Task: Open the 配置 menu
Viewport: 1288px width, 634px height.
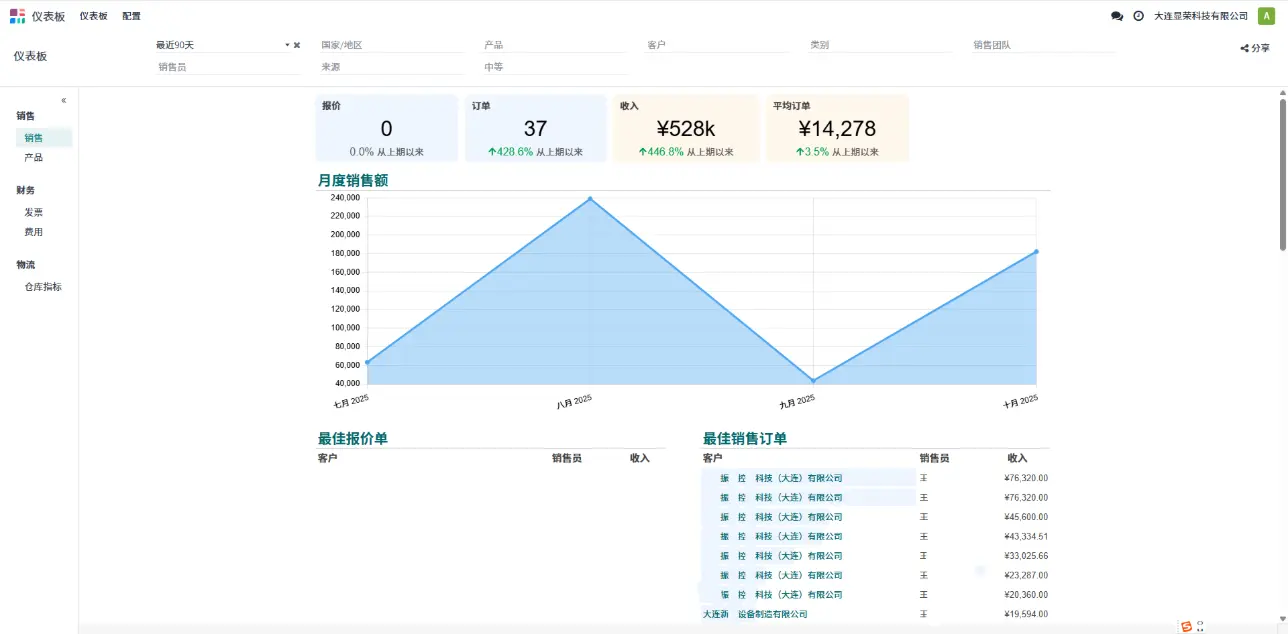Action: click(x=131, y=16)
